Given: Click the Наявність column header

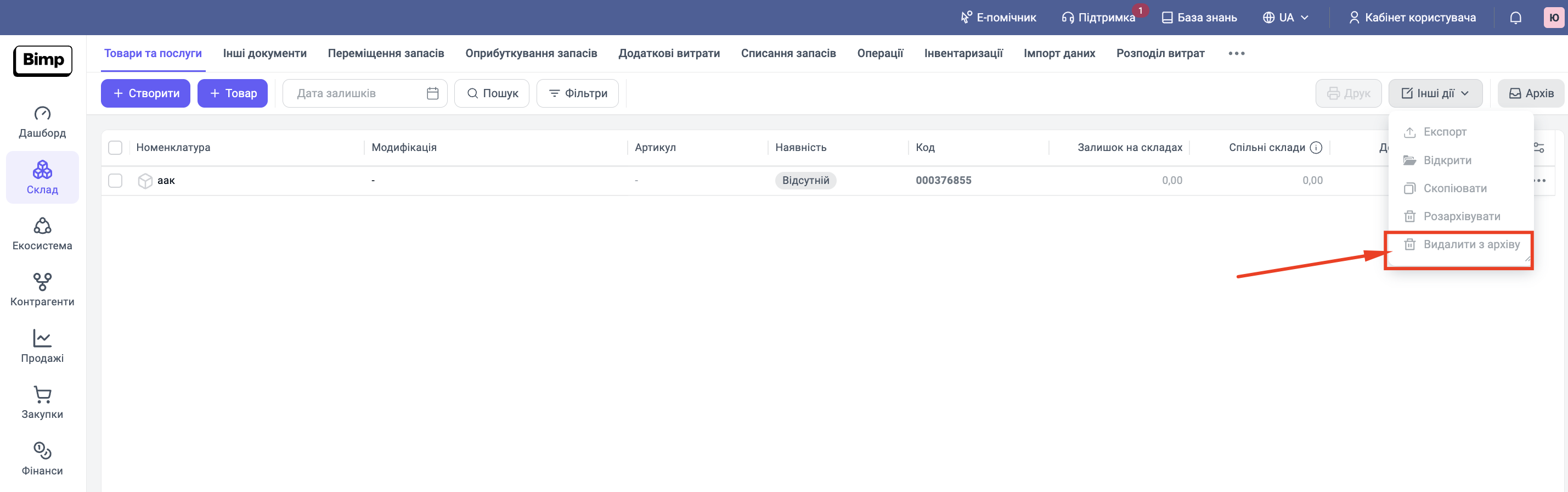Looking at the screenshot, I should click(x=801, y=147).
